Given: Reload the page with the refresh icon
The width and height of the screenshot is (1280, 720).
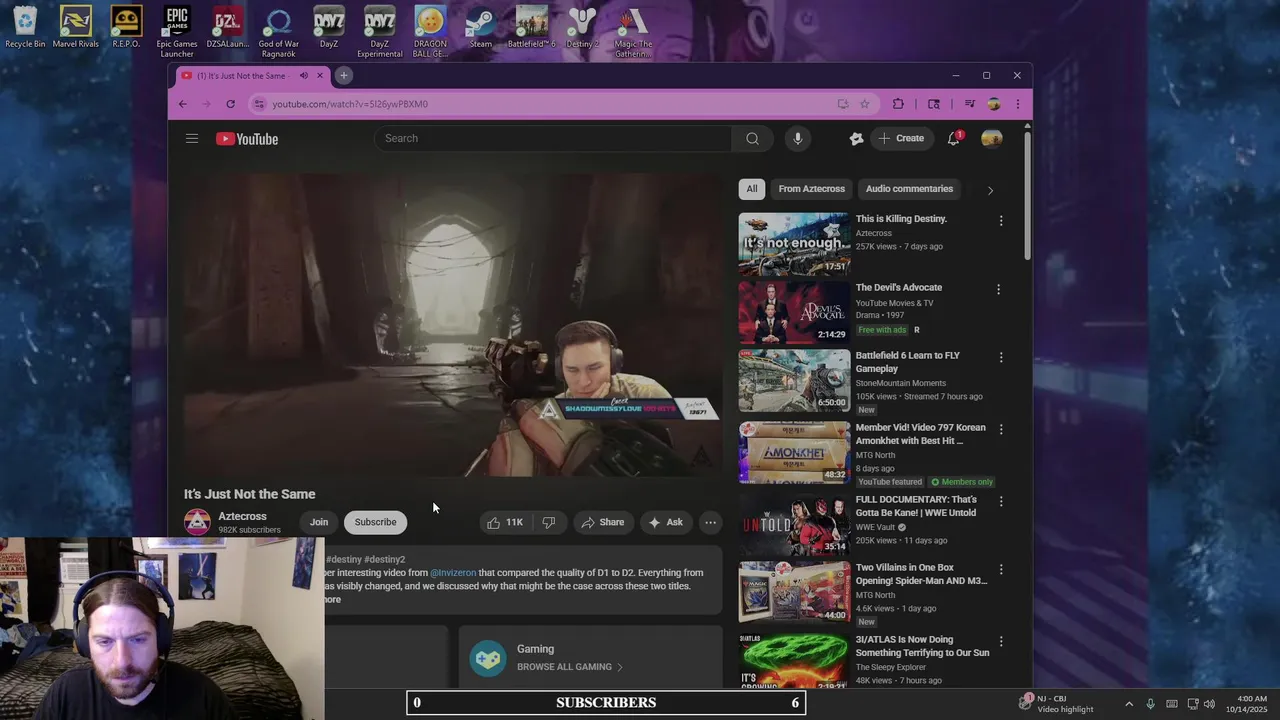Looking at the screenshot, I should click(230, 104).
